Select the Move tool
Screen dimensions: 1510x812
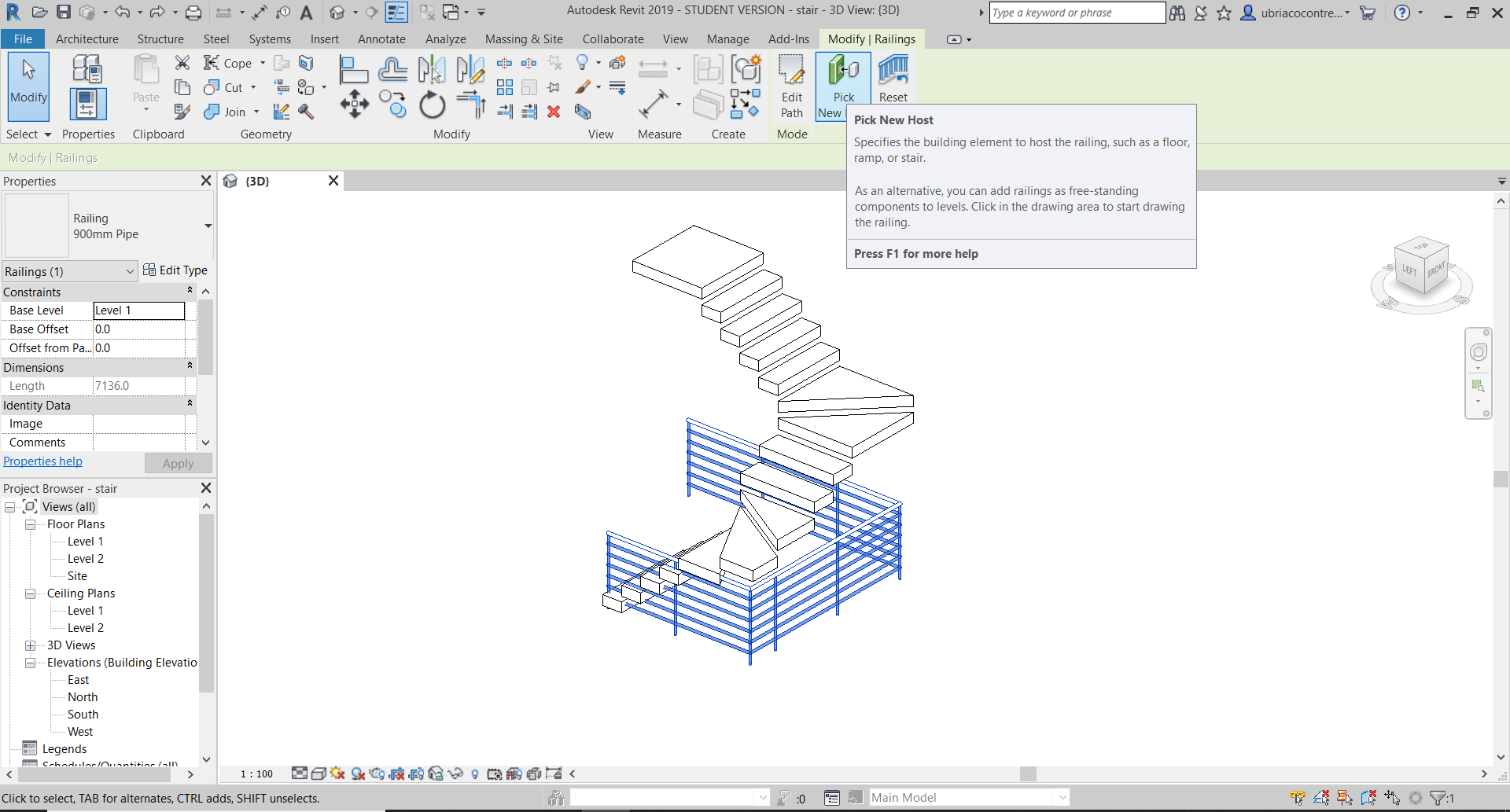(x=354, y=104)
